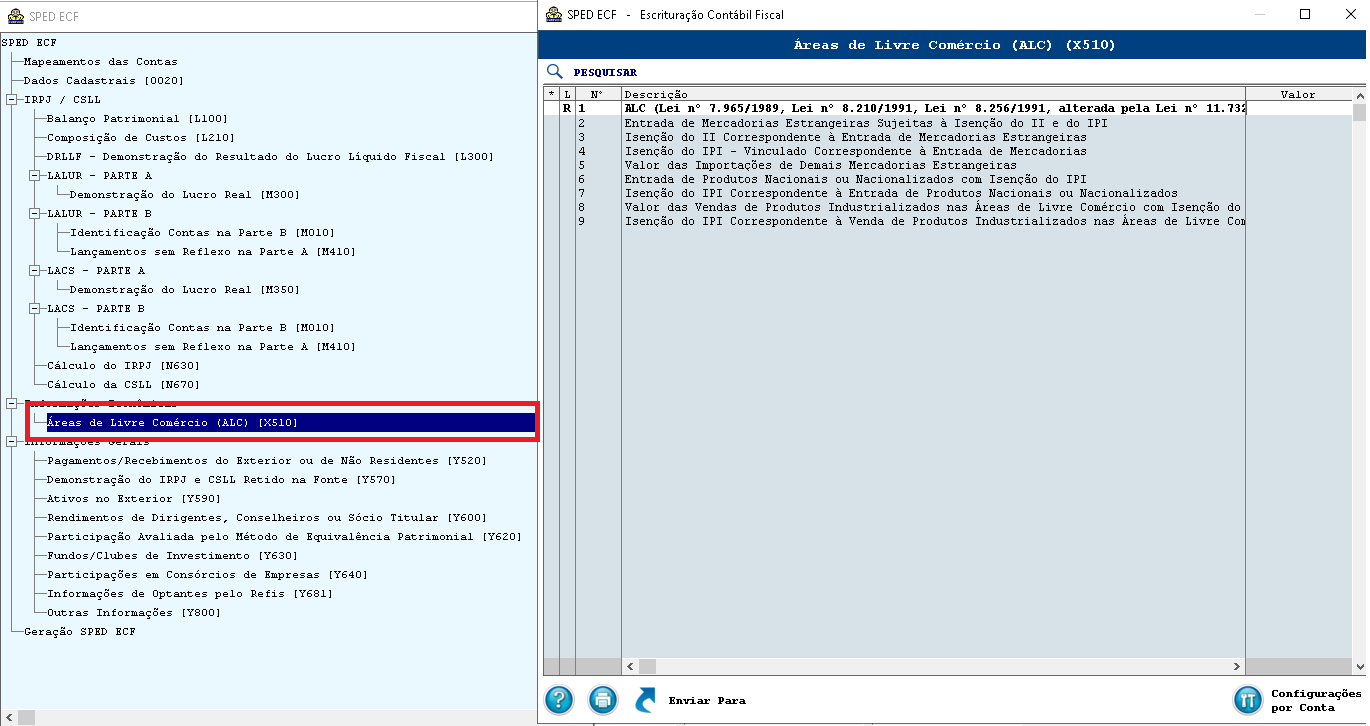The height and width of the screenshot is (726, 1370).
Task: Click the Valor column header
Action: coord(1298,94)
